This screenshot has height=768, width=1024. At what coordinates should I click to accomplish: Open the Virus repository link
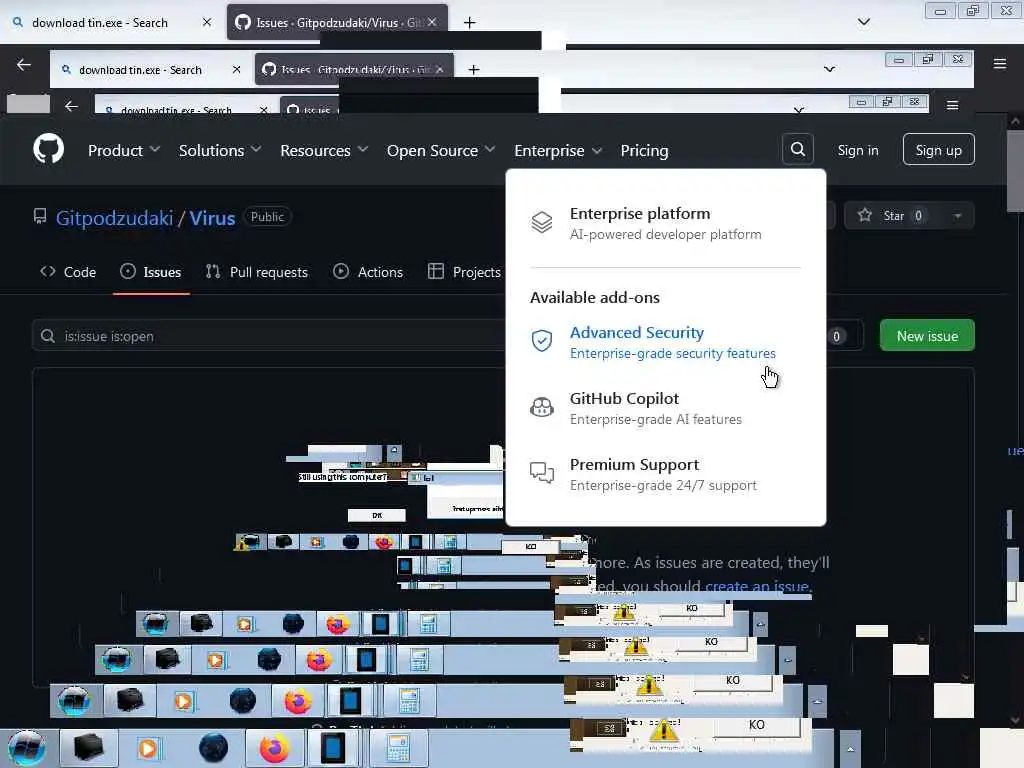(x=212, y=217)
